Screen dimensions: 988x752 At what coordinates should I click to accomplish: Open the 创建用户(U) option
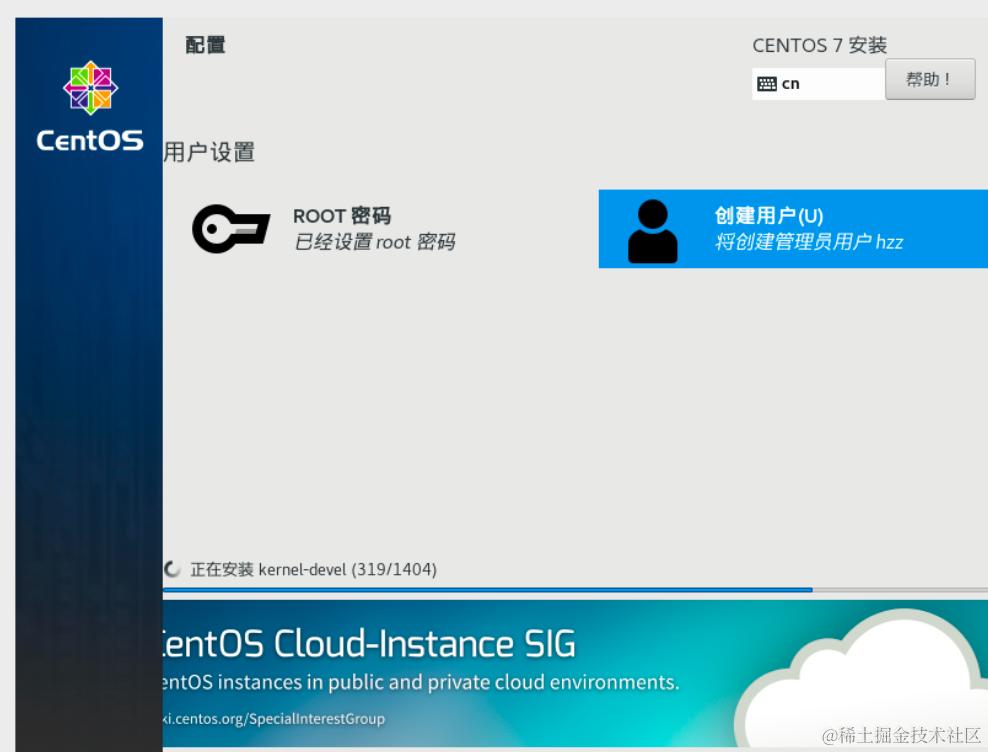point(793,229)
